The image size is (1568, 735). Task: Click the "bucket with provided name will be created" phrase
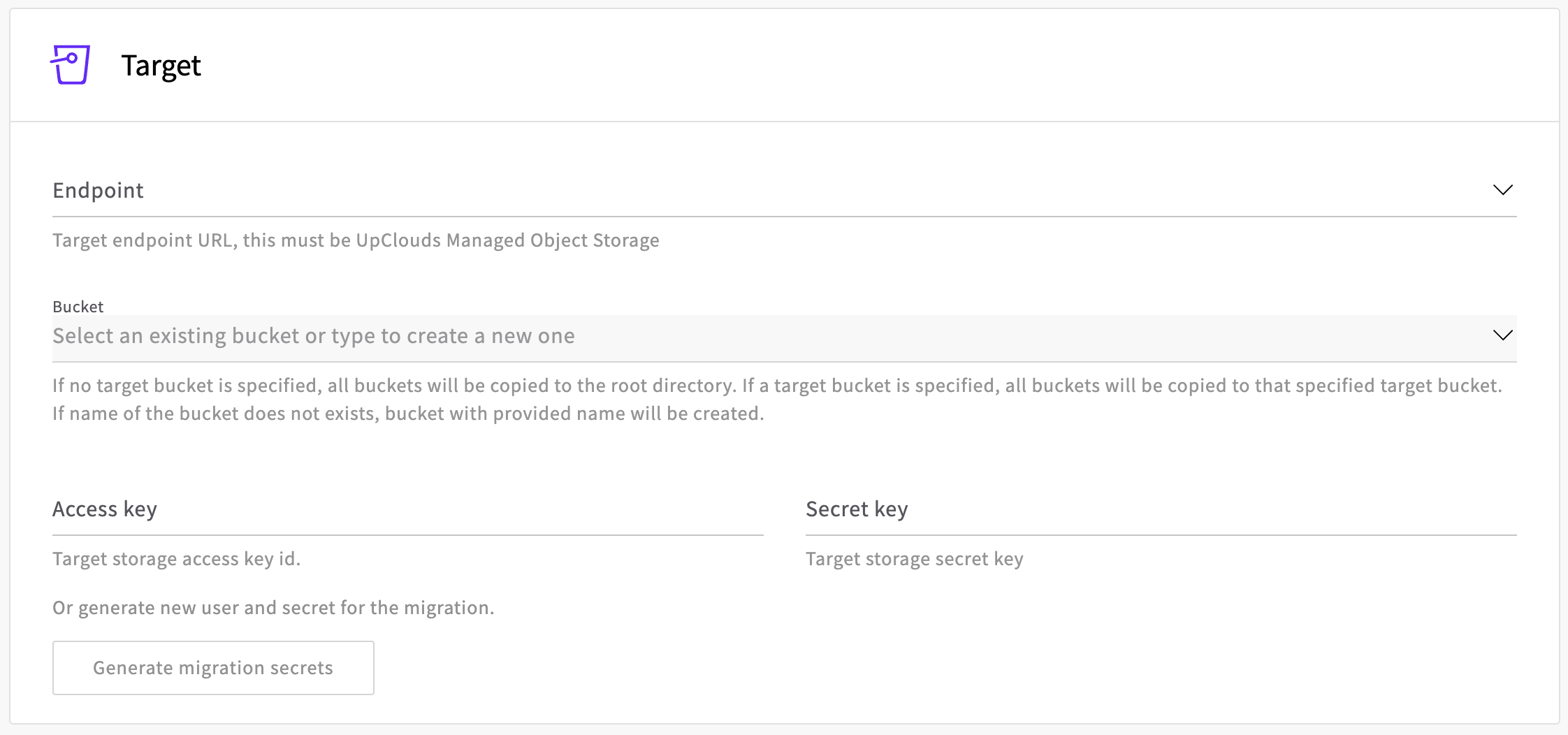(574, 414)
